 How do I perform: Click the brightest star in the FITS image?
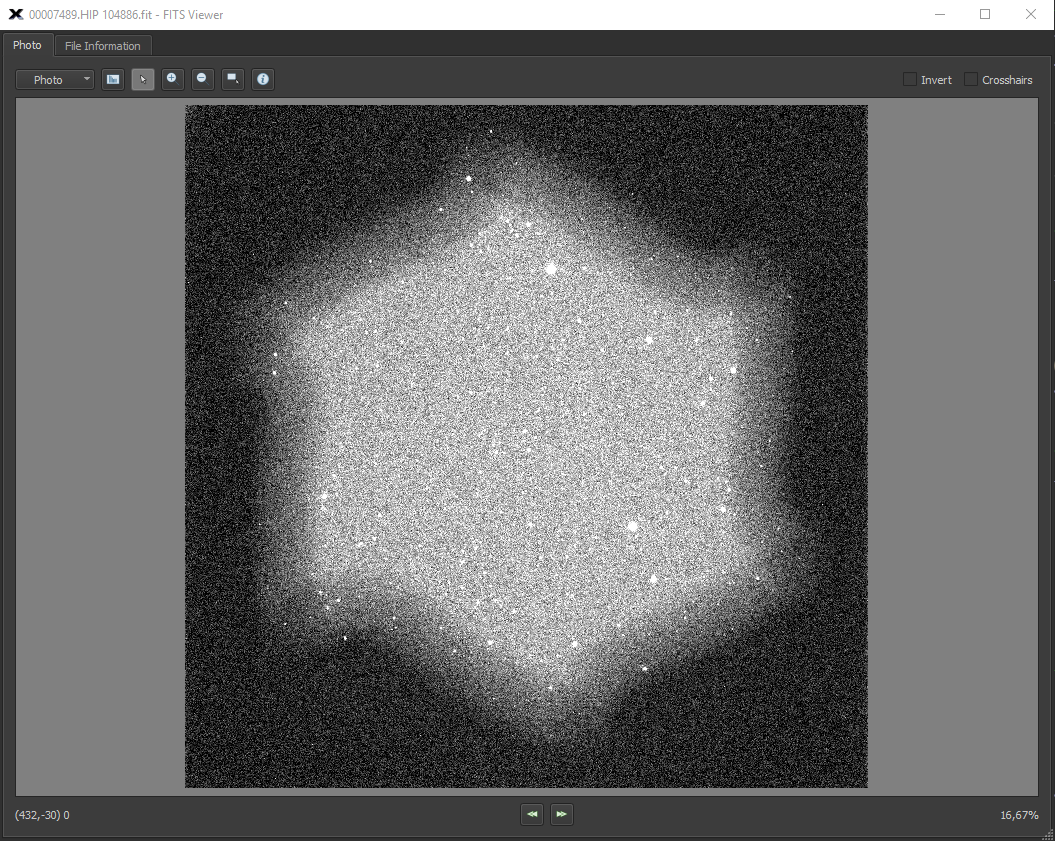[550, 268]
